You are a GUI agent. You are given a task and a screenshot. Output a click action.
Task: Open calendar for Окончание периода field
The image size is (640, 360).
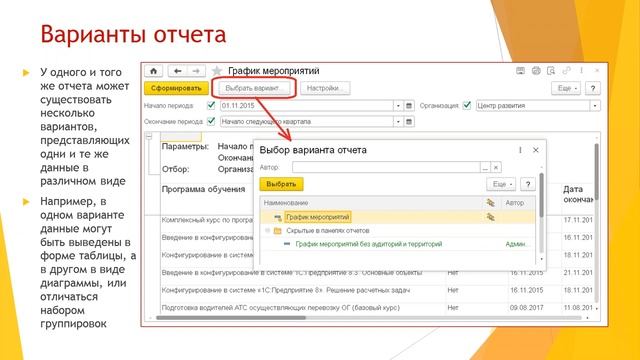pyautogui.click(x=409, y=122)
